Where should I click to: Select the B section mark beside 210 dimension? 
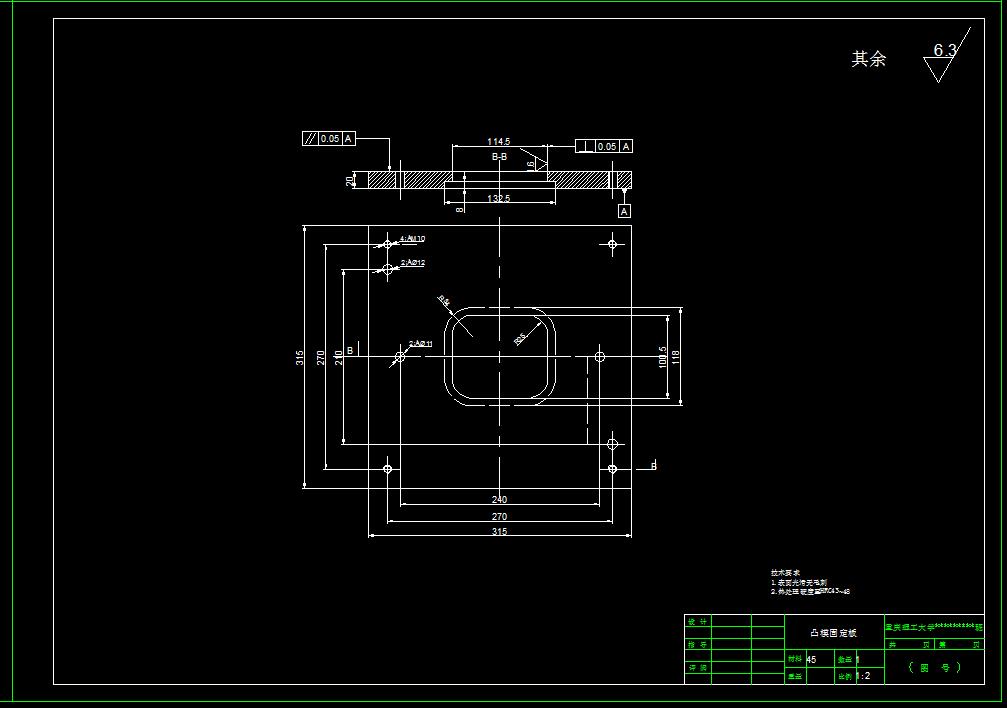coord(350,350)
